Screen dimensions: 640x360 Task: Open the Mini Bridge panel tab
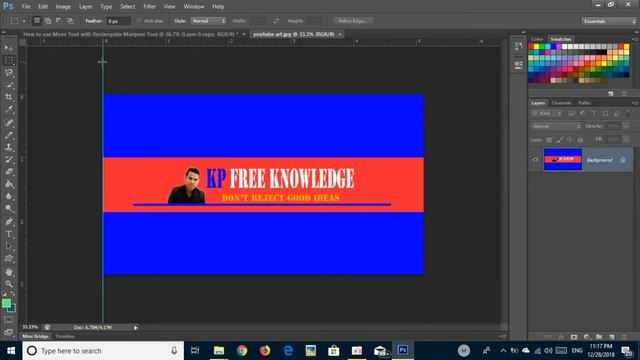point(36,336)
